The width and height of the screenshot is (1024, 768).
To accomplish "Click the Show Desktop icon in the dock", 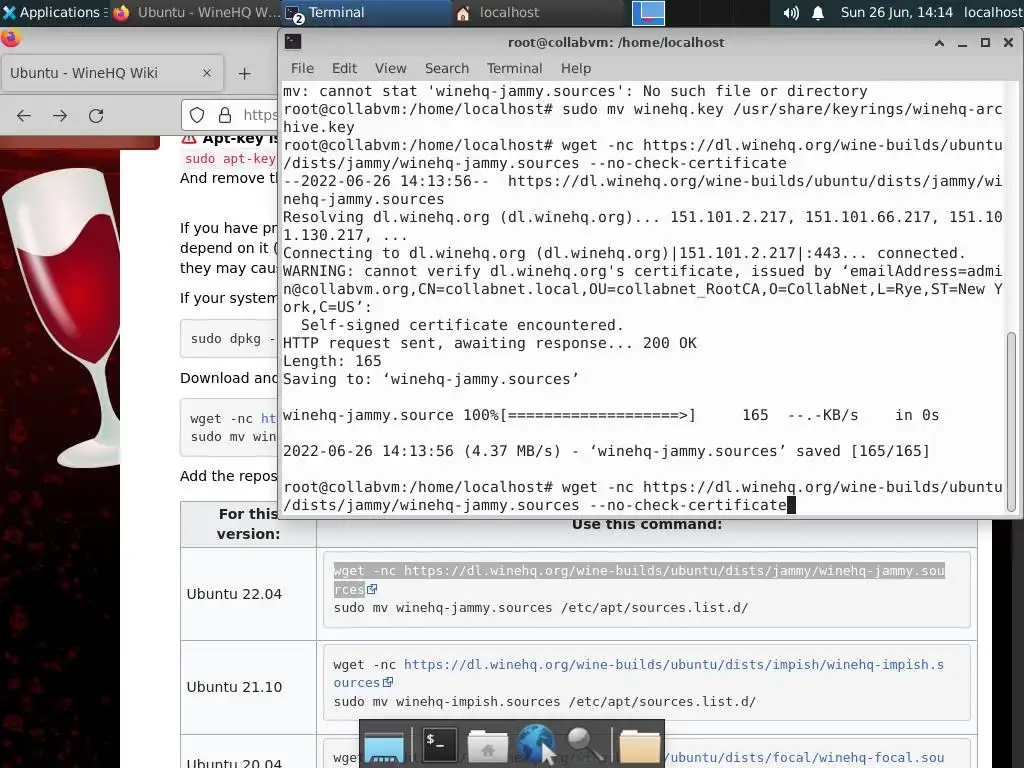I will 384,745.
